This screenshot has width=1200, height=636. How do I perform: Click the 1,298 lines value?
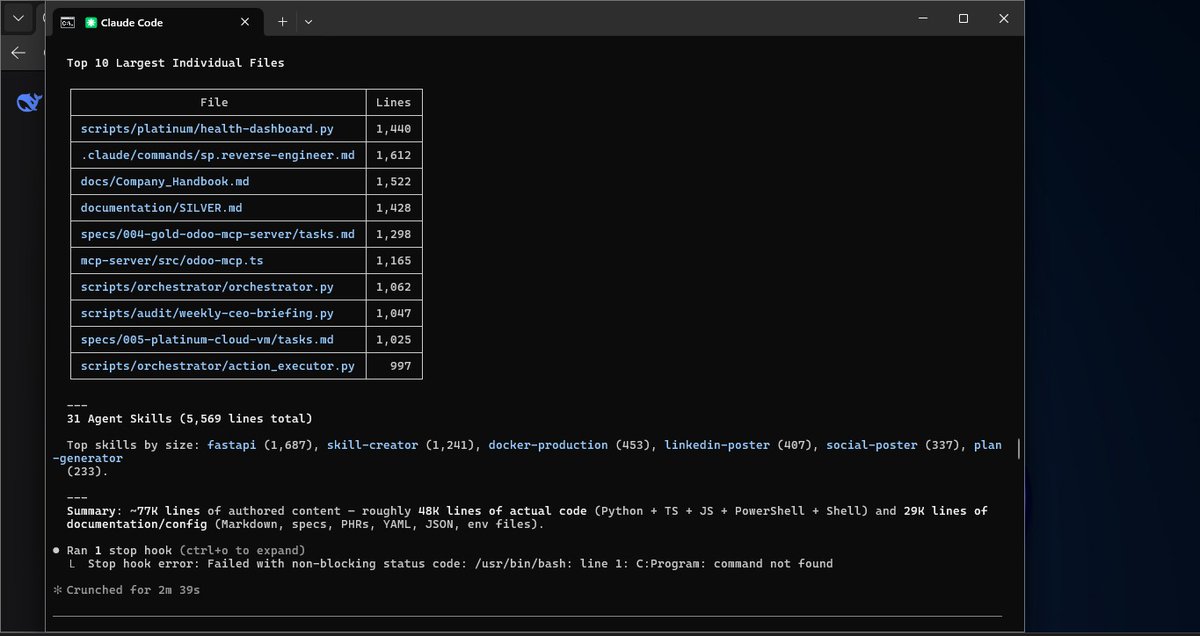[393, 234]
